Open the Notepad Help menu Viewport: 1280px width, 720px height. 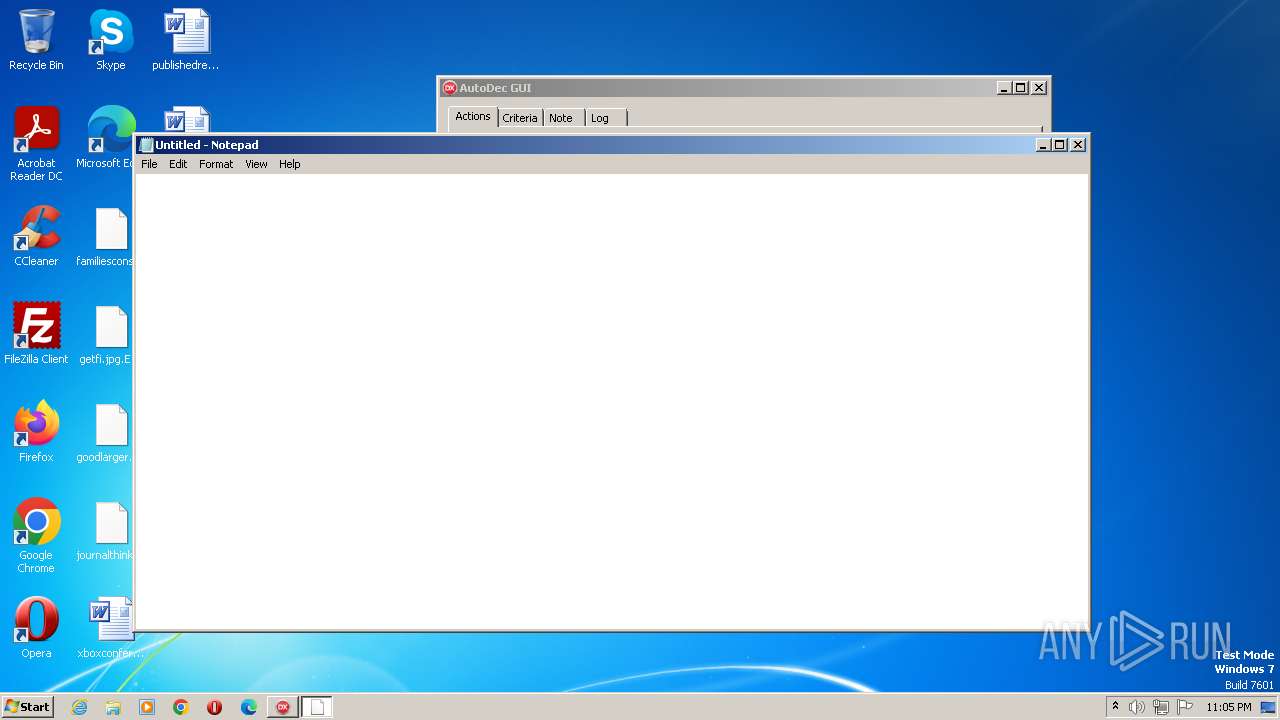(290, 164)
